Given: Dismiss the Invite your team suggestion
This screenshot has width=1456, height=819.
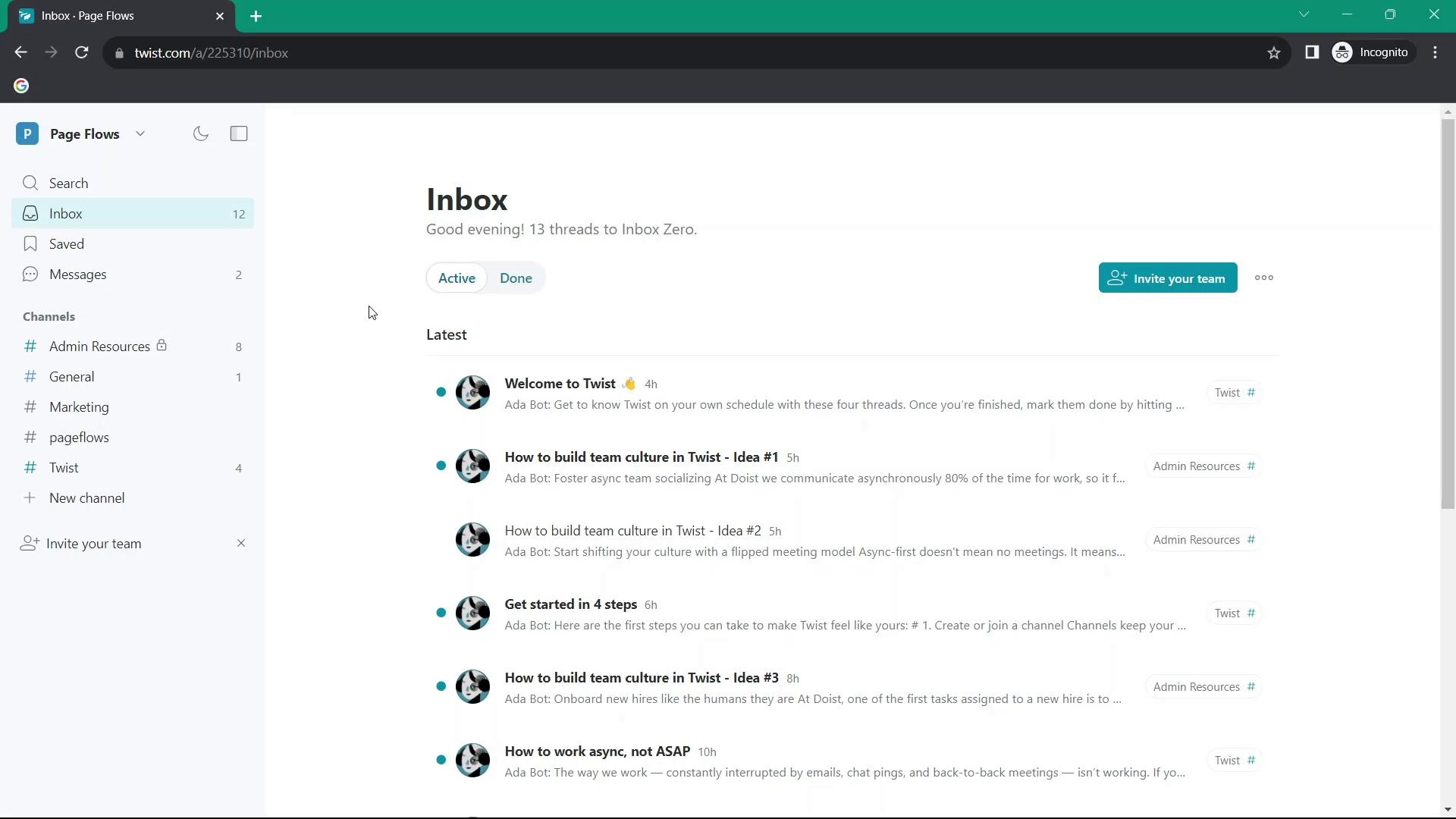Looking at the screenshot, I should tap(241, 543).
